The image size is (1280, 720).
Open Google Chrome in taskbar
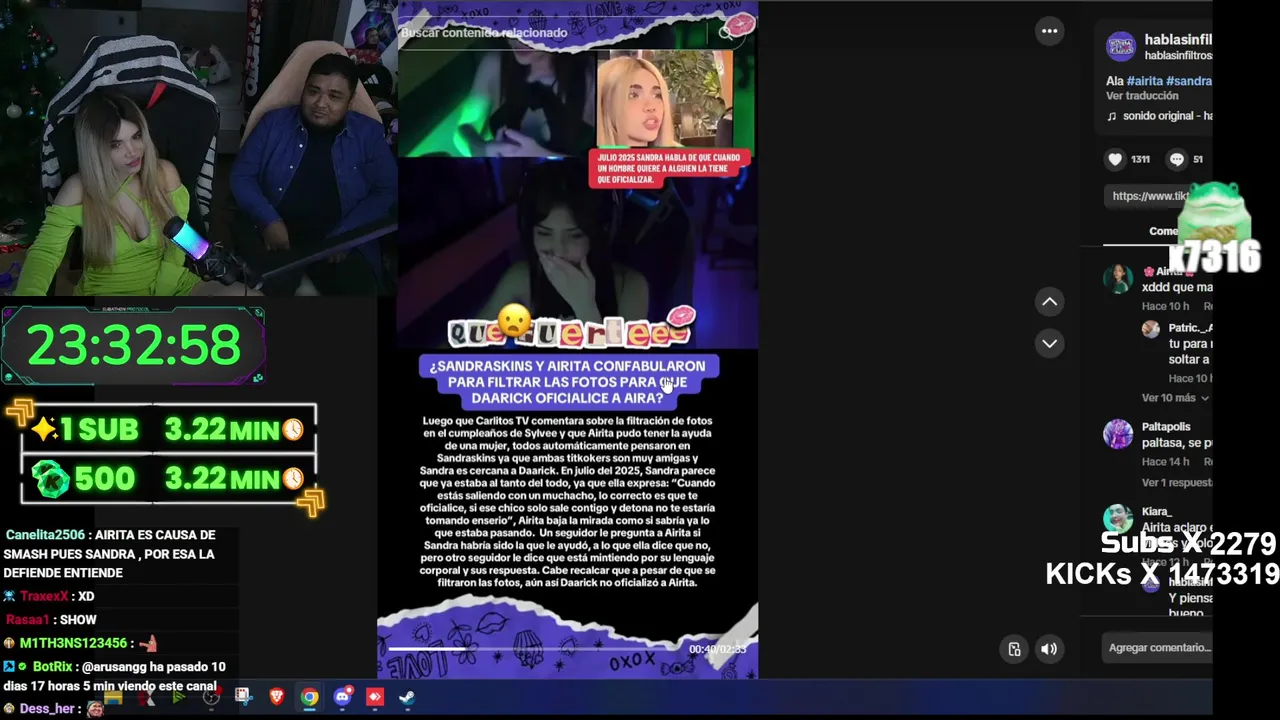pos(309,697)
